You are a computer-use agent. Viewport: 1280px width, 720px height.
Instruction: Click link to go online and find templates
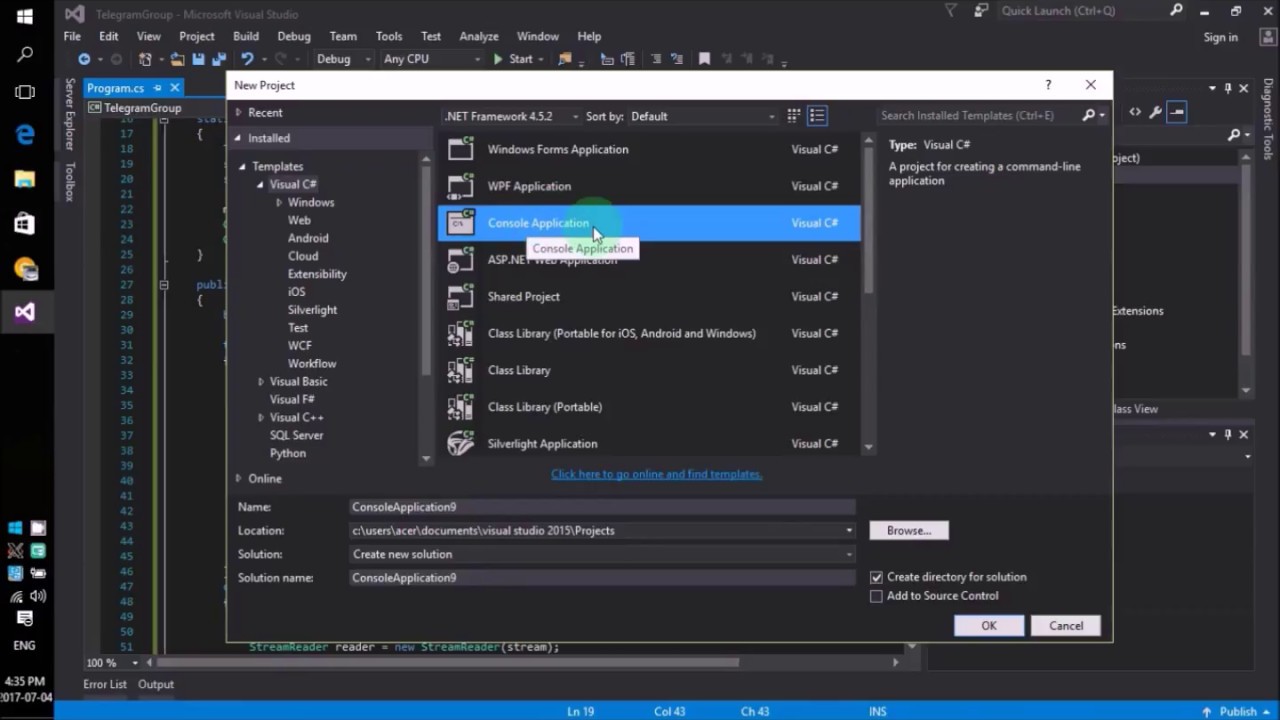(x=656, y=474)
